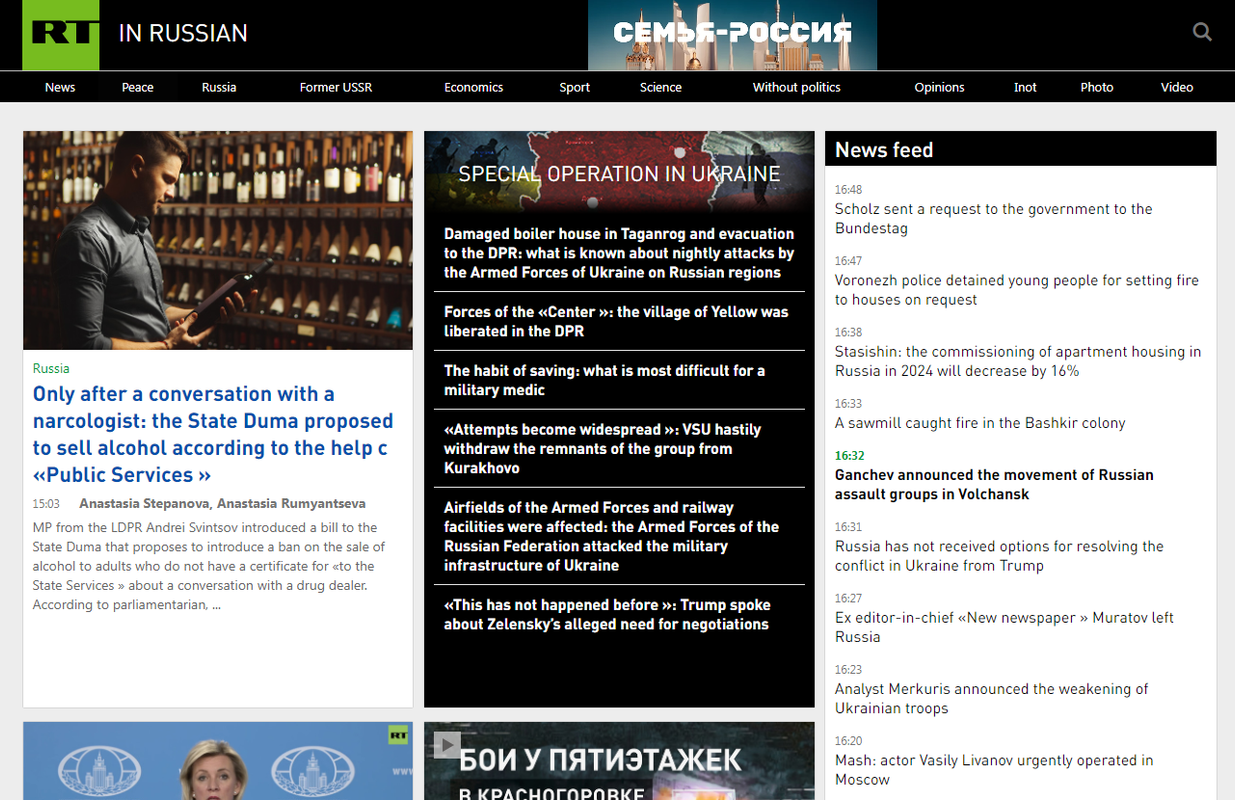The width and height of the screenshot is (1235, 800).
Task: Open Airfields of the Armed Forces story
Action: tap(611, 536)
